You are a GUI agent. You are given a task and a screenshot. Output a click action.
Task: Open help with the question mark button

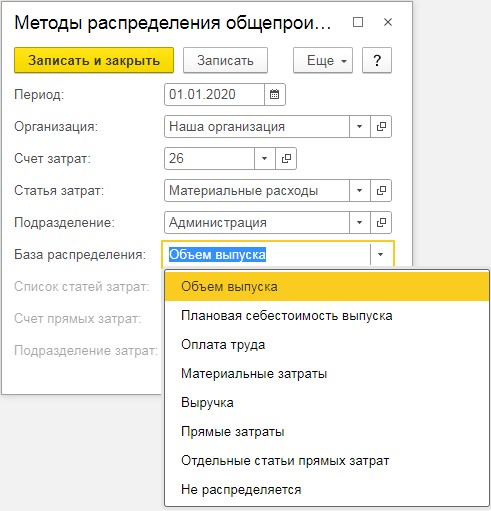click(377, 60)
